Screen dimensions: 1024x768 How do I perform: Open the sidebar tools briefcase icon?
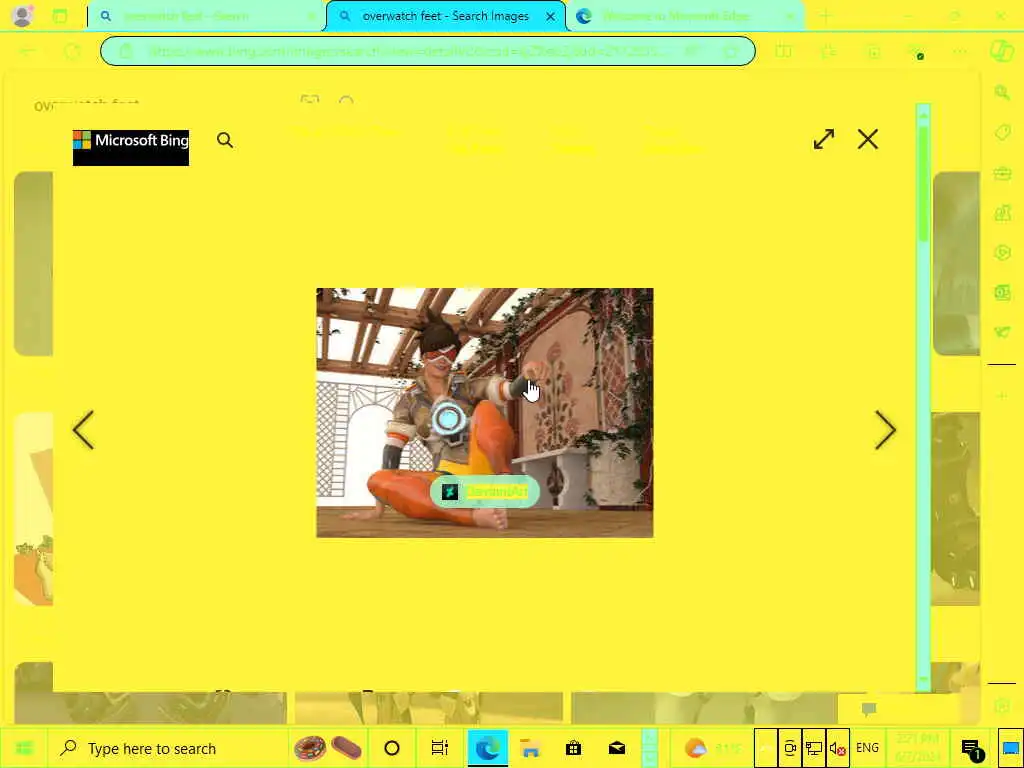1002,173
